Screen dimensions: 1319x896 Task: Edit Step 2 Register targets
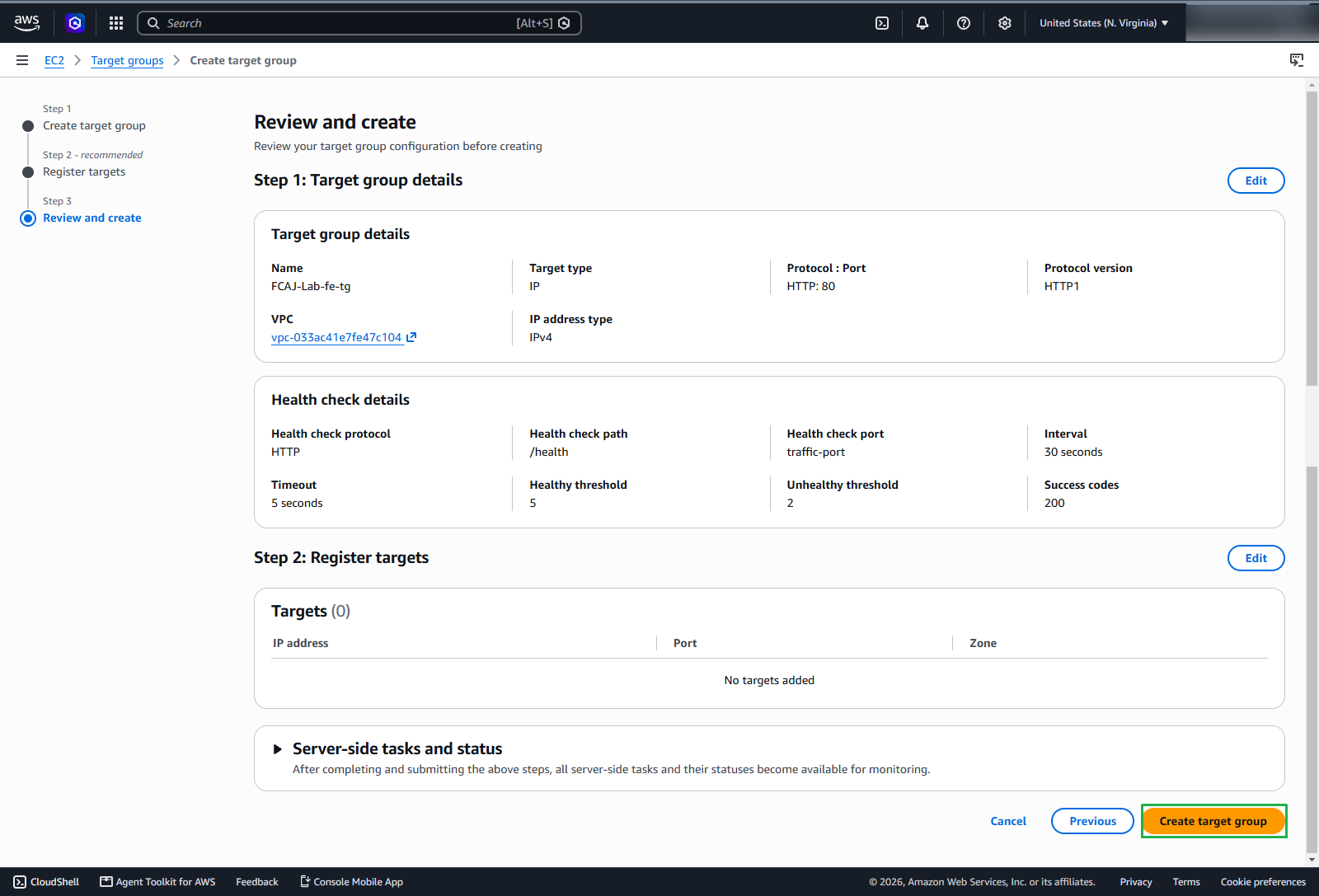click(1256, 558)
